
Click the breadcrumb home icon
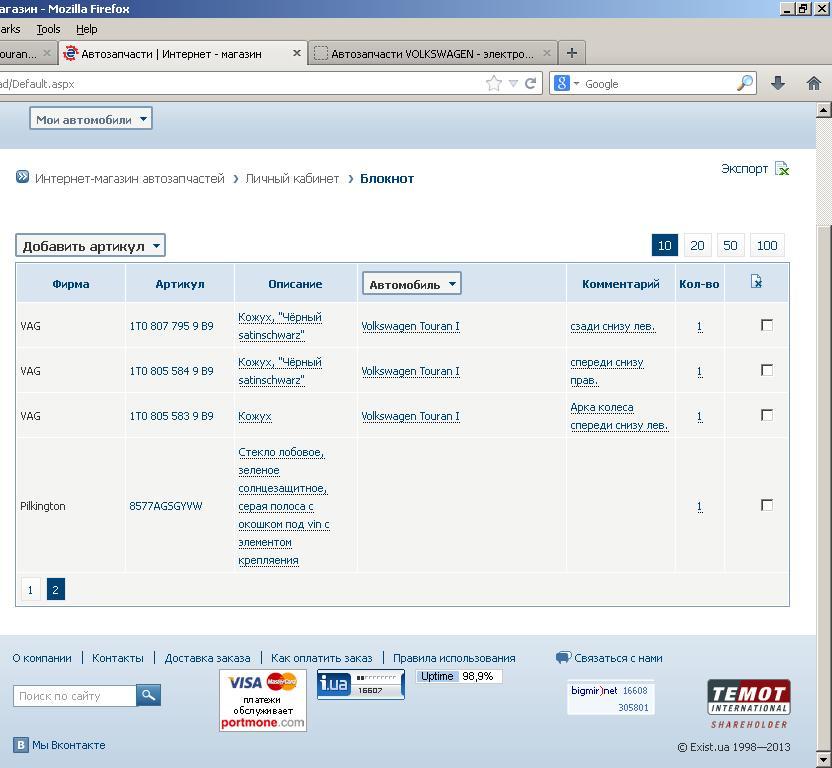coord(22,177)
